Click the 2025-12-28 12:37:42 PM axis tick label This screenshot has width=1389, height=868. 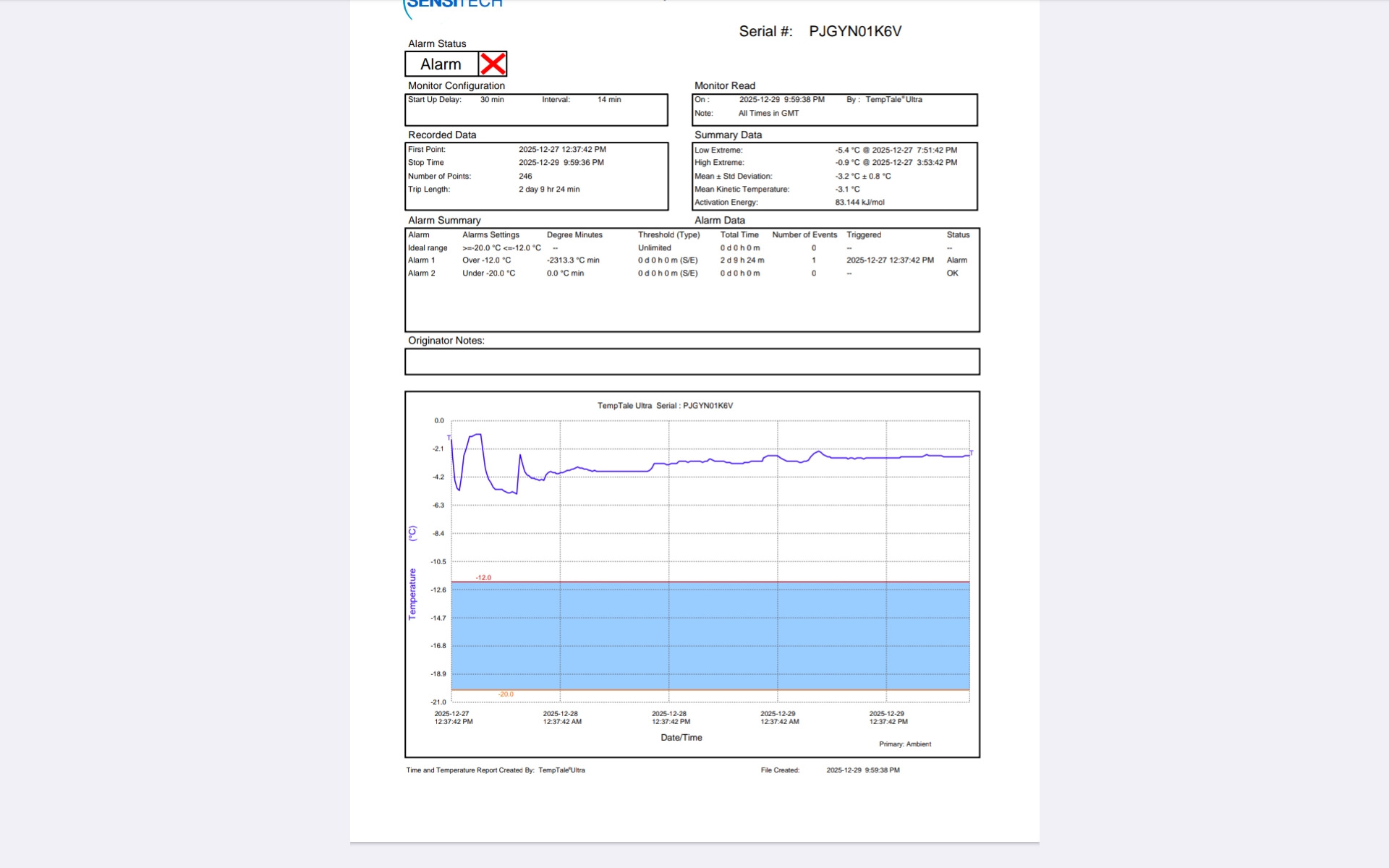coord(671,718)
